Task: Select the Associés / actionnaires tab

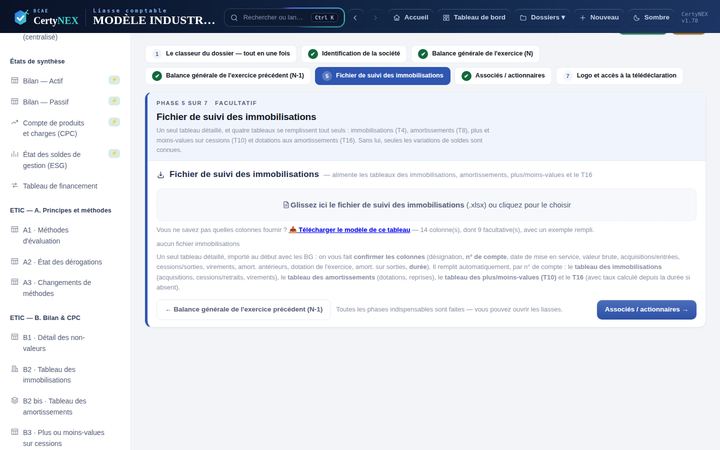Action: [503, 76]
